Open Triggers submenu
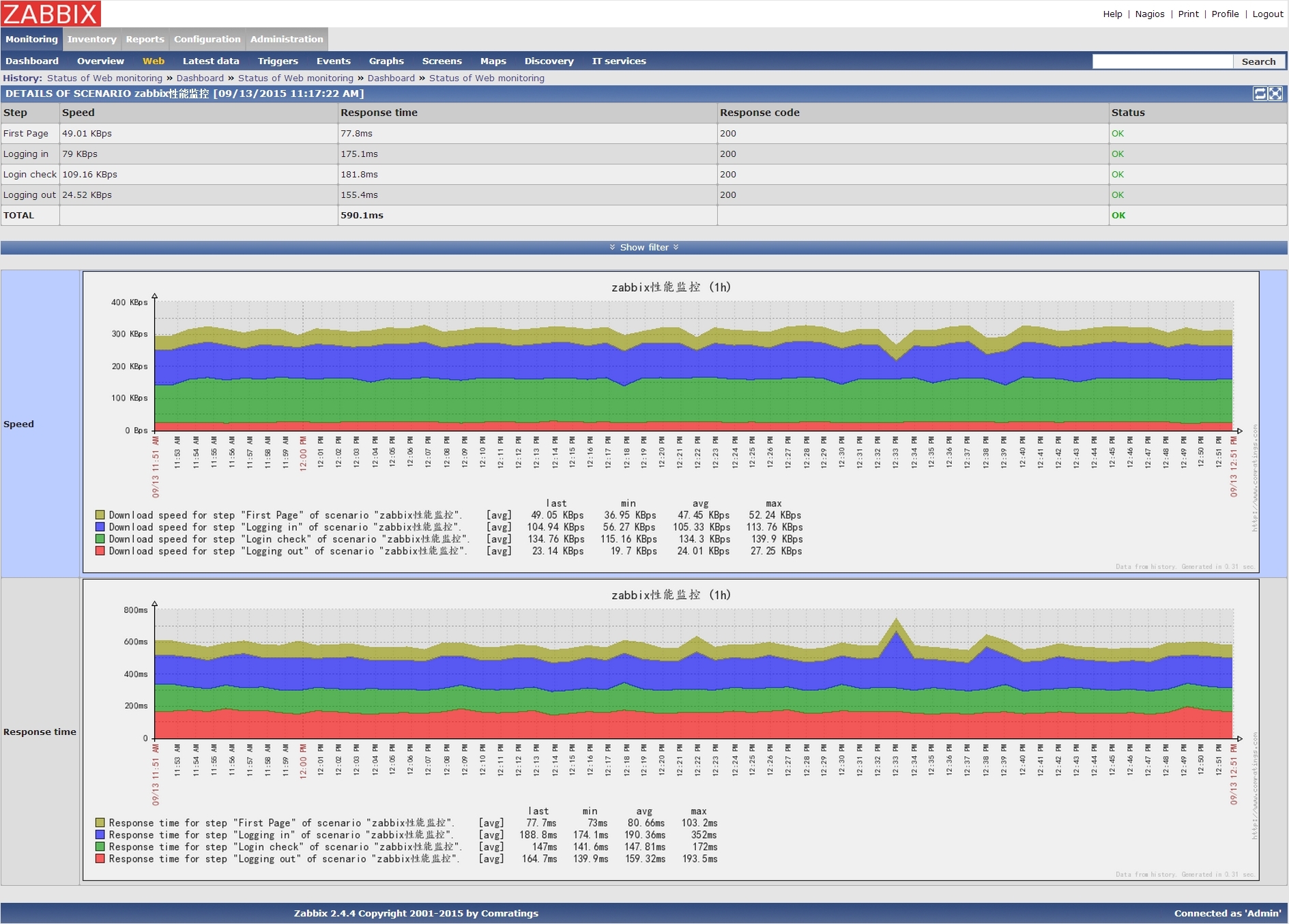Screen dimensions: 1289x924 pyautogui.click(x=278, y=61)
